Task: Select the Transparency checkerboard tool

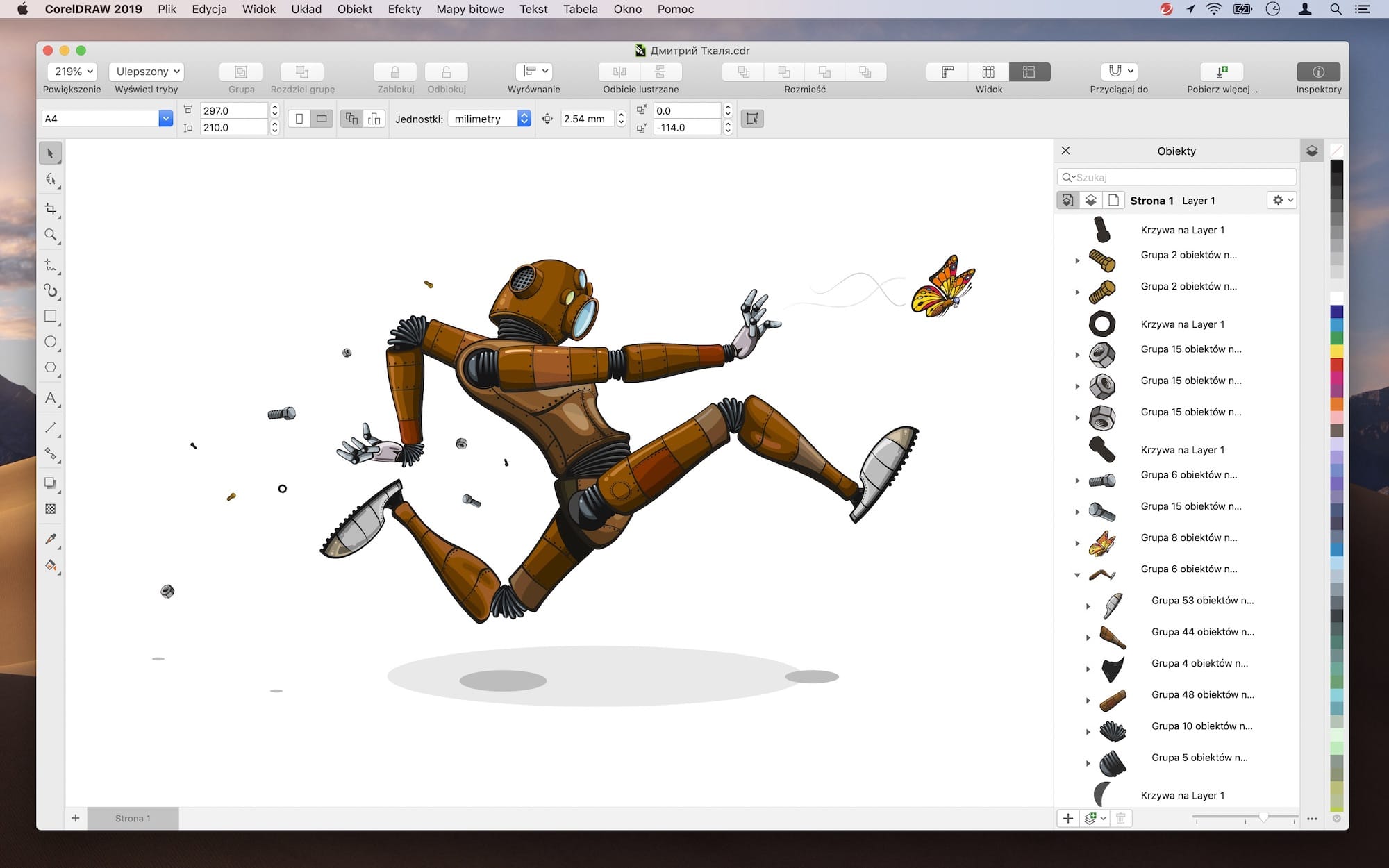Action: [50, 509]
